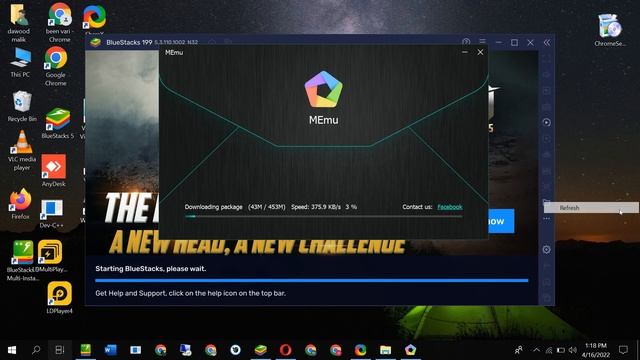Screen dimensions: 640x360
Task: Open the notification center icon
Action: click(623, 350)
